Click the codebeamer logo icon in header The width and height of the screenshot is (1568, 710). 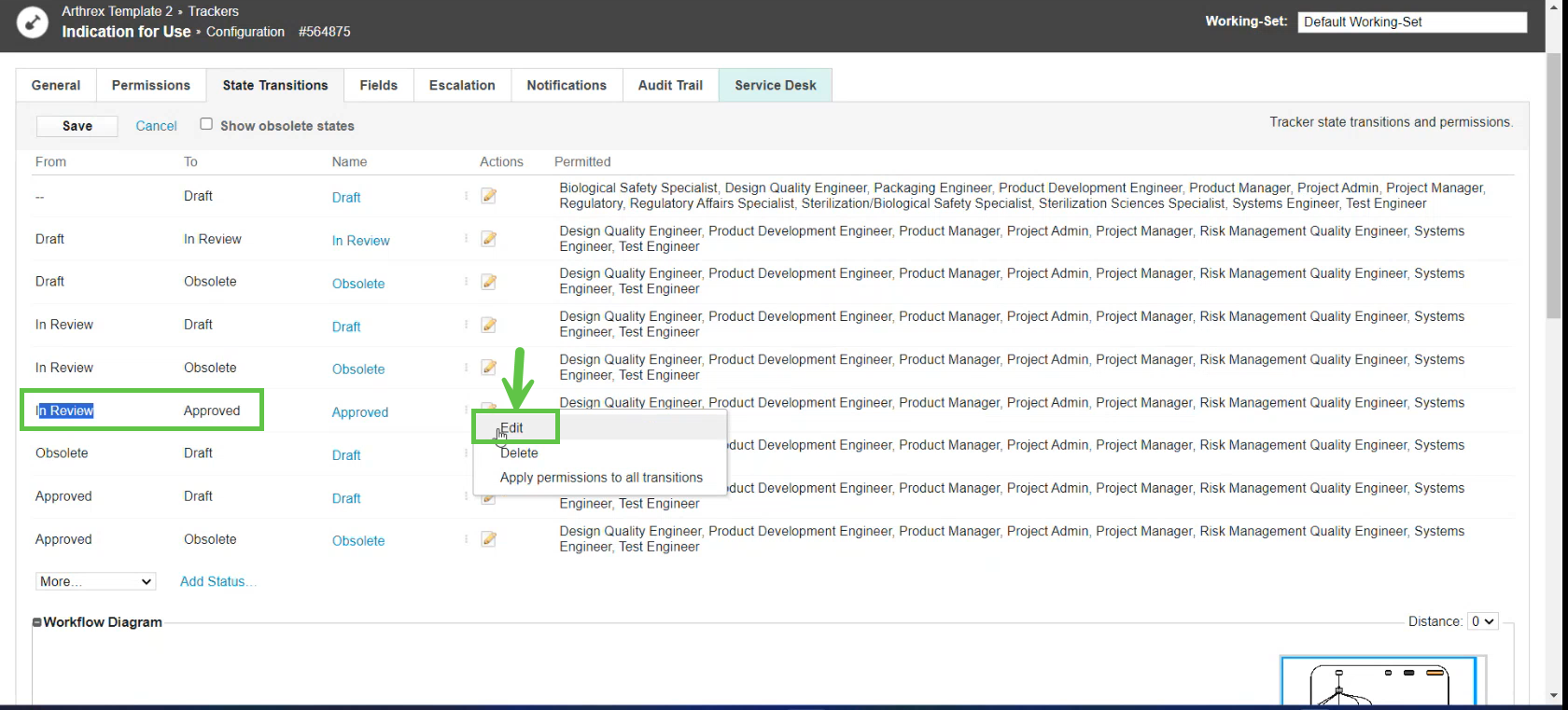(33, 22)
